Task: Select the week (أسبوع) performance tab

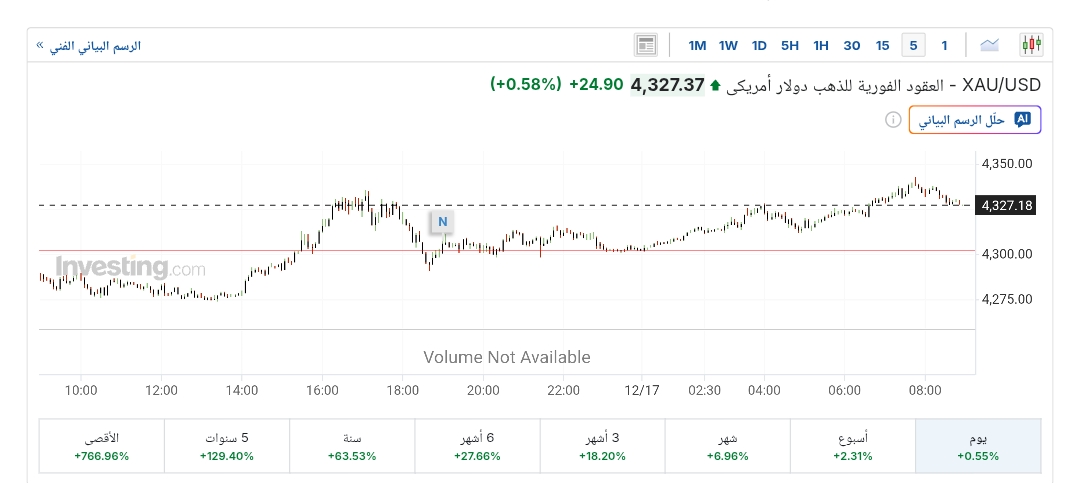Action: click(x=852, y=446)
